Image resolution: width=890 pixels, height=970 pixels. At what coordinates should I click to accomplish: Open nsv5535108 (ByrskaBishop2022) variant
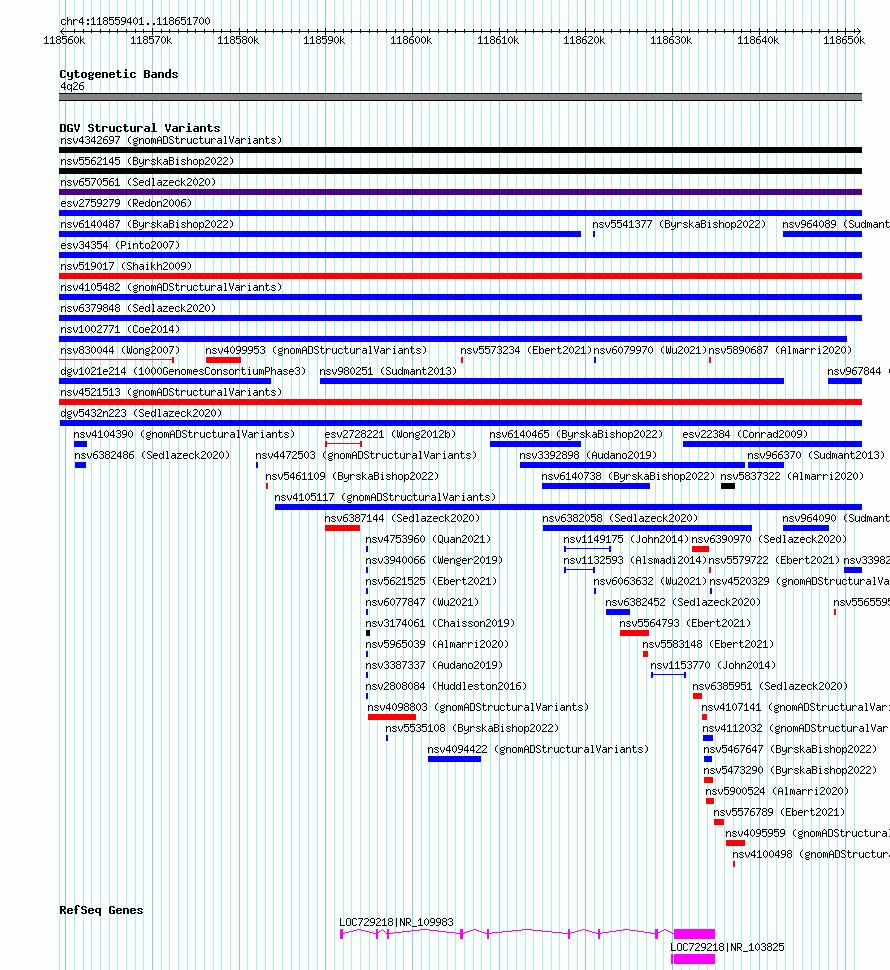472,729
